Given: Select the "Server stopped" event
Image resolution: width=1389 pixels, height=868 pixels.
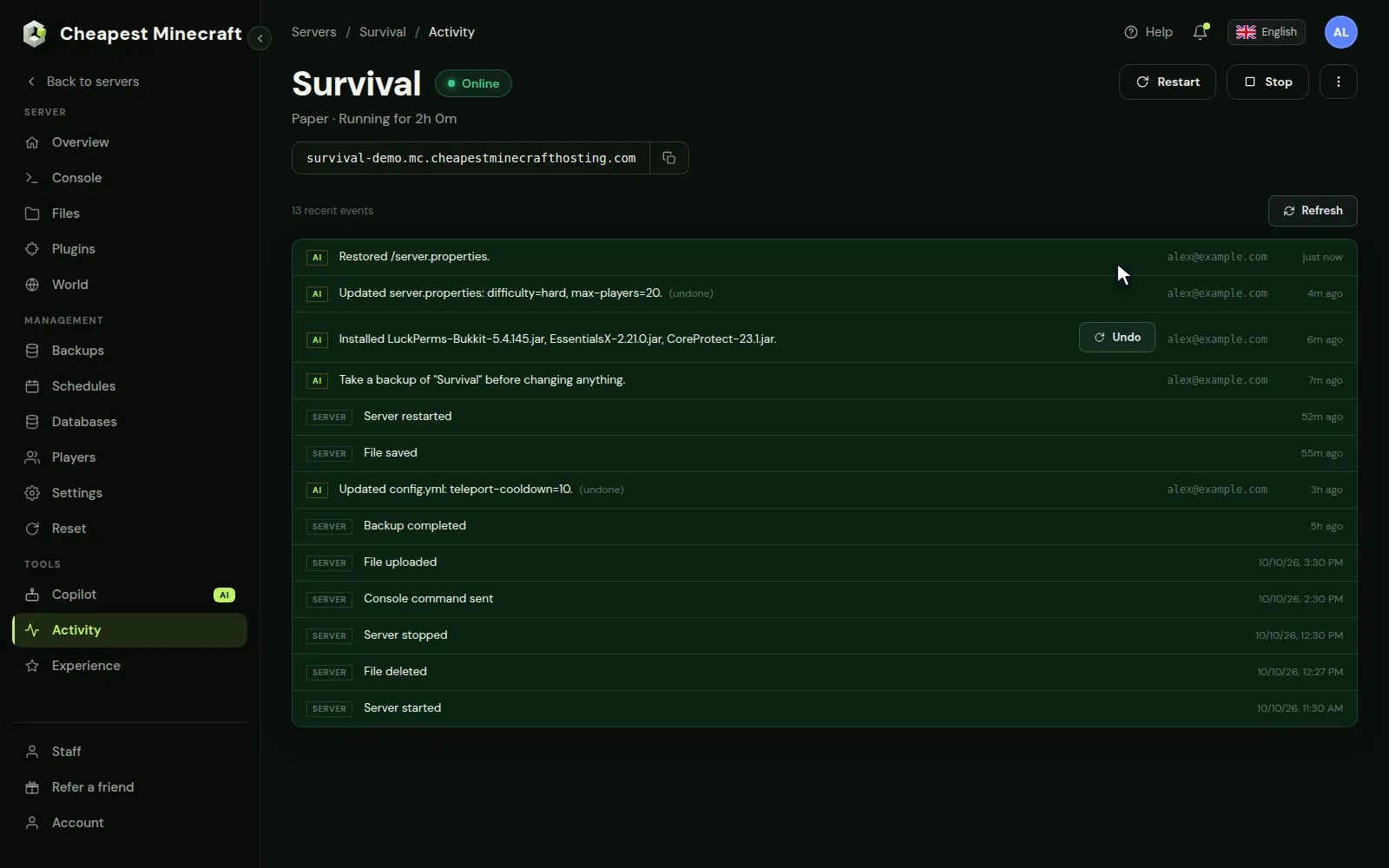Looking at the screenshot, I should (x=825, y=636).
